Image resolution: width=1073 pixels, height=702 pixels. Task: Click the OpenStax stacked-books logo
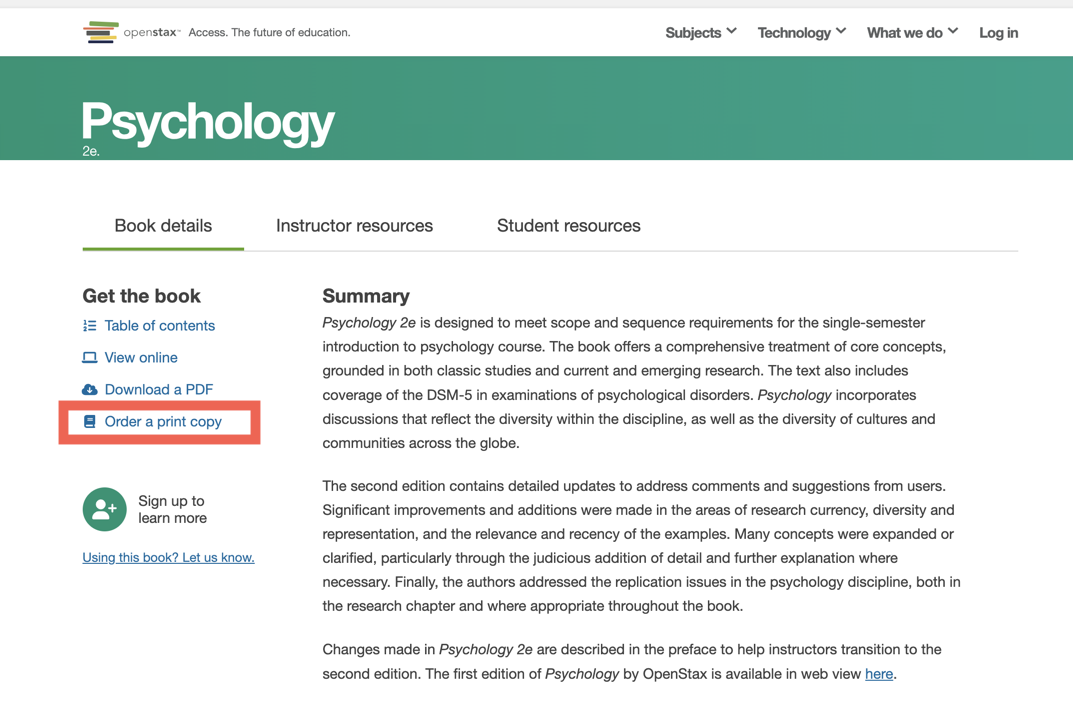click(x=100, y=31)
